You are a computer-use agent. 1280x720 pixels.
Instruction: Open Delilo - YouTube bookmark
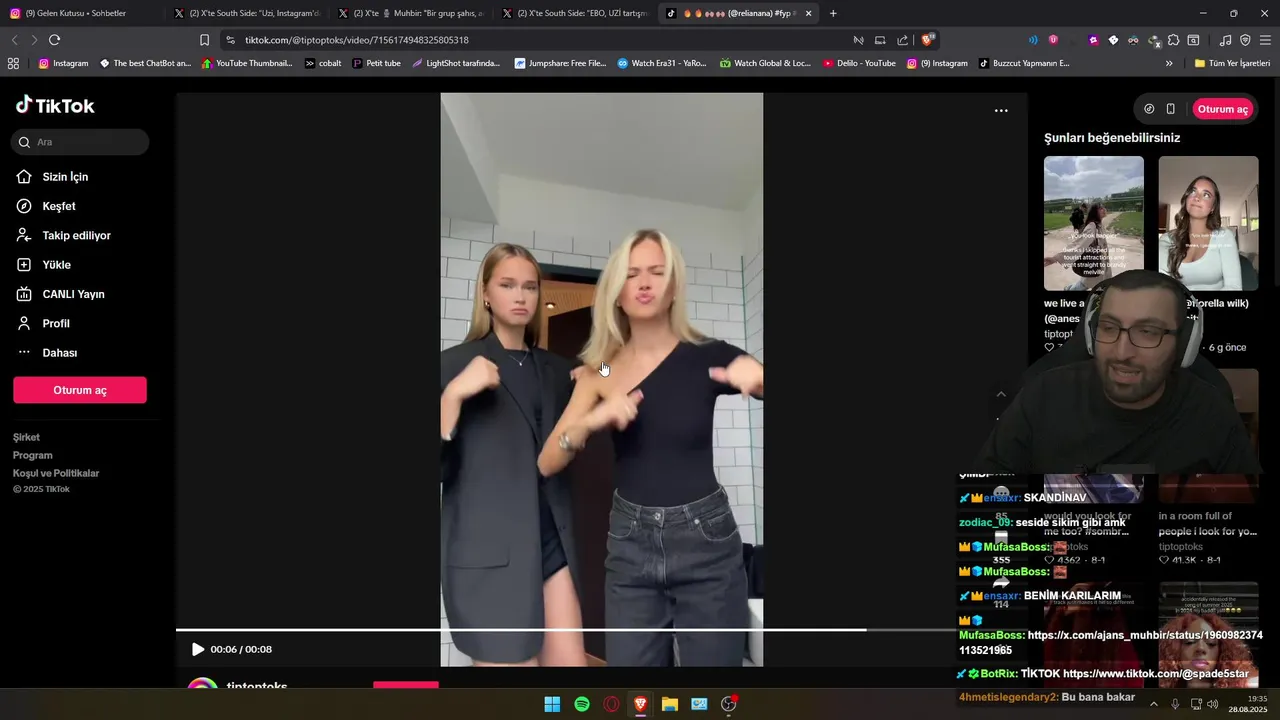click(x=859, y=63)
